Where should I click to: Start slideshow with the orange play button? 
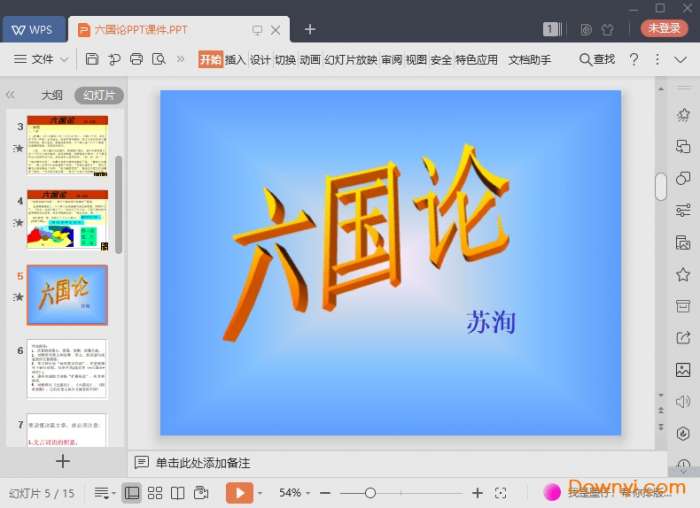[239, 493]
